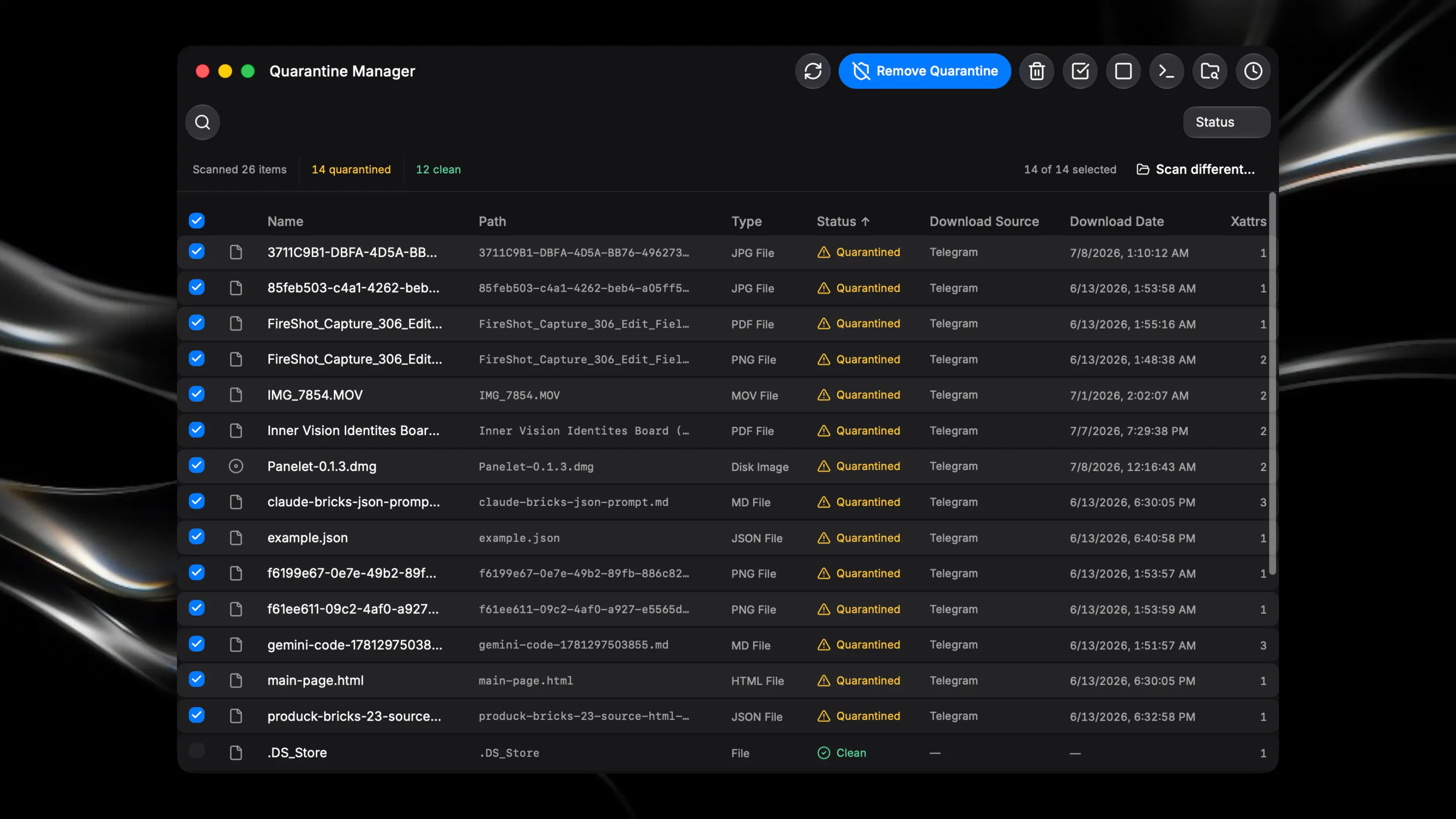Click the HTML File type cell
The image size is (1456, 819).
(758, 681)
